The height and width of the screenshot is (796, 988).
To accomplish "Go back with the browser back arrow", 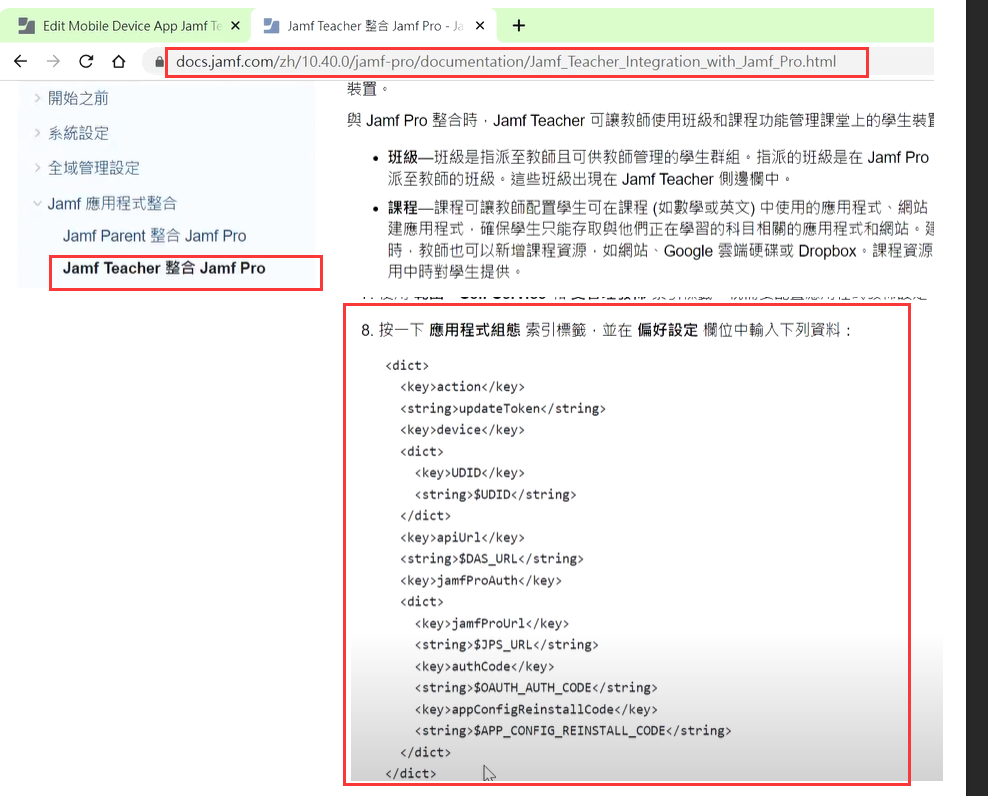I will 21,61.
